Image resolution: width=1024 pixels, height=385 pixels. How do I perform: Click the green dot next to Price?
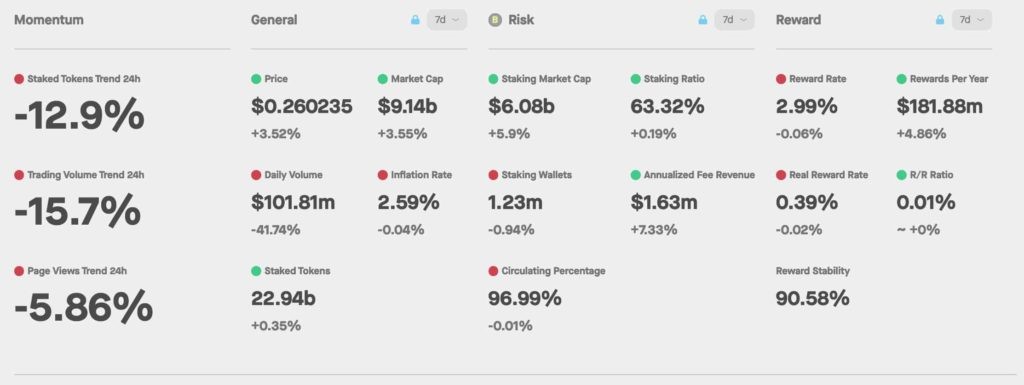coord(256,79)
